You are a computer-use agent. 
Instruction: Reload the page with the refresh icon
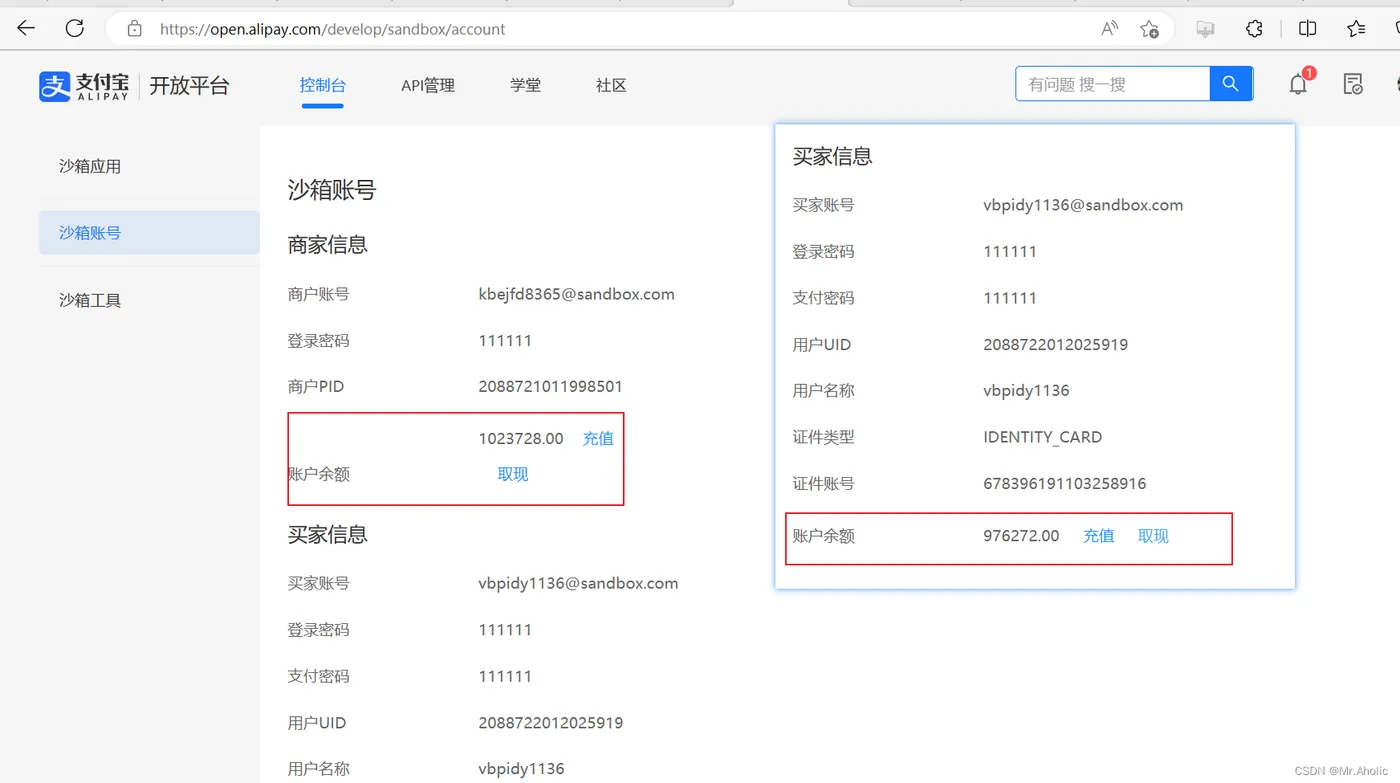click(x=75, y=28)
